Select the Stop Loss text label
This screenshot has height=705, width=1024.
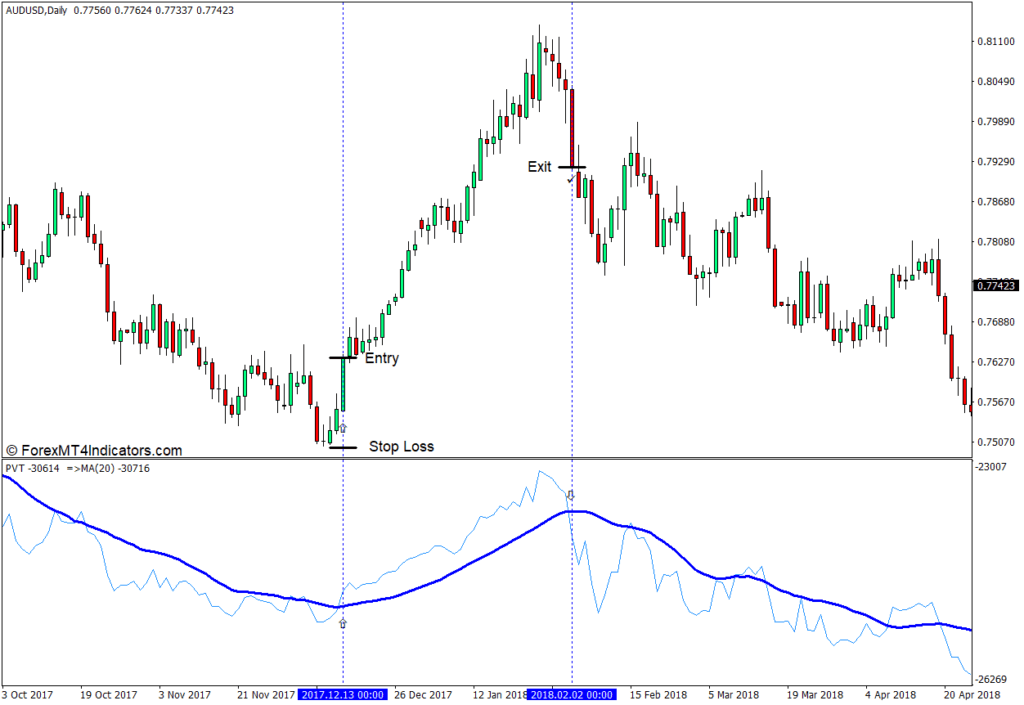pyautogui.click(x=401, y=447)
